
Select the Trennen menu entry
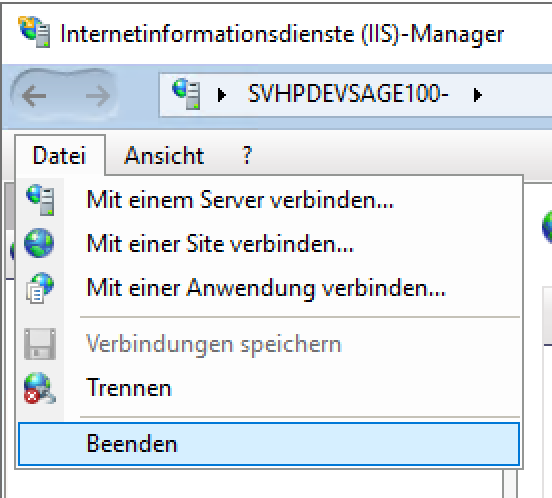point(269,388)
